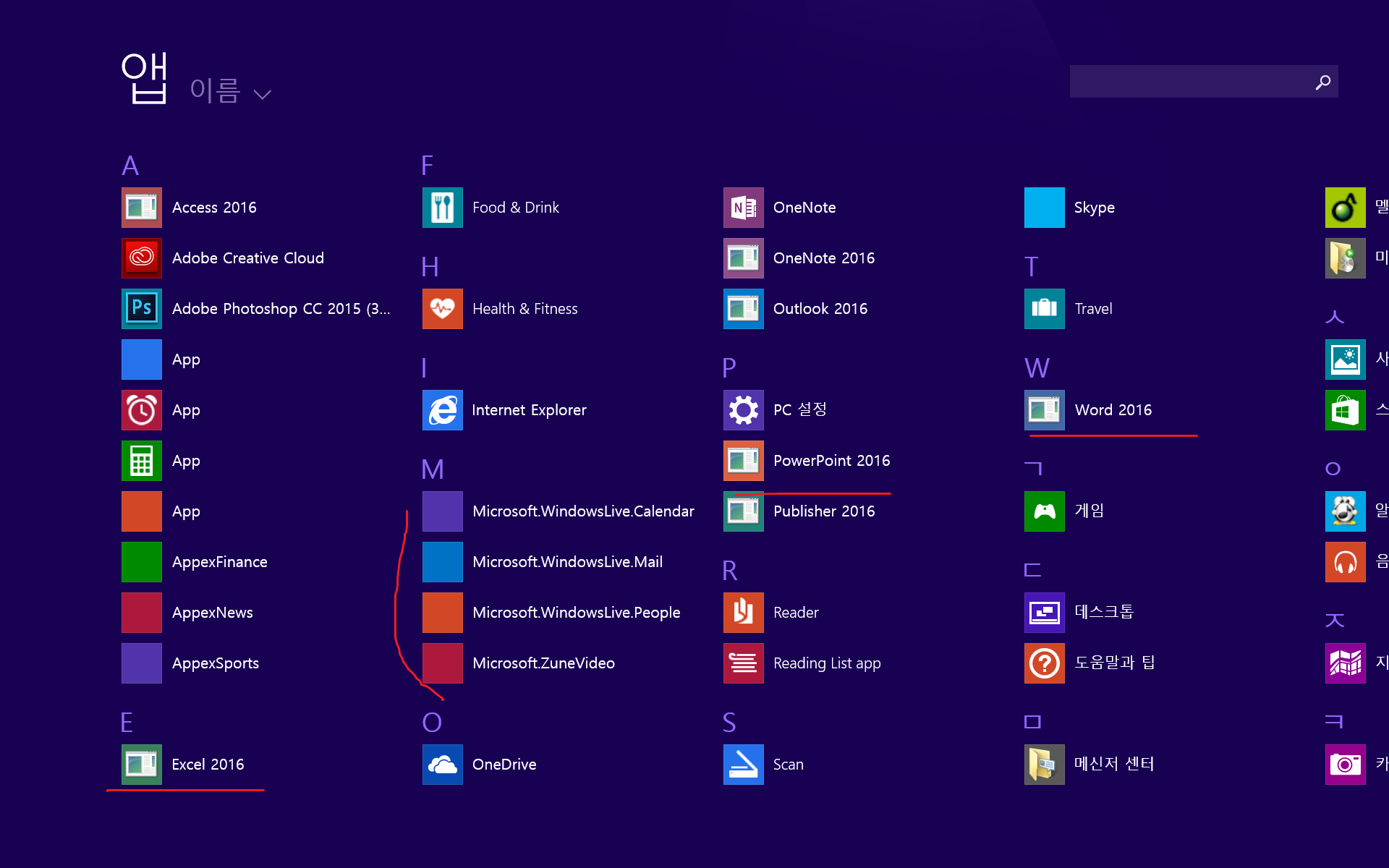Open the Travel suitcase icon
The height and width of the screenshot is (868, 1389).
[x=1045, y=309]
